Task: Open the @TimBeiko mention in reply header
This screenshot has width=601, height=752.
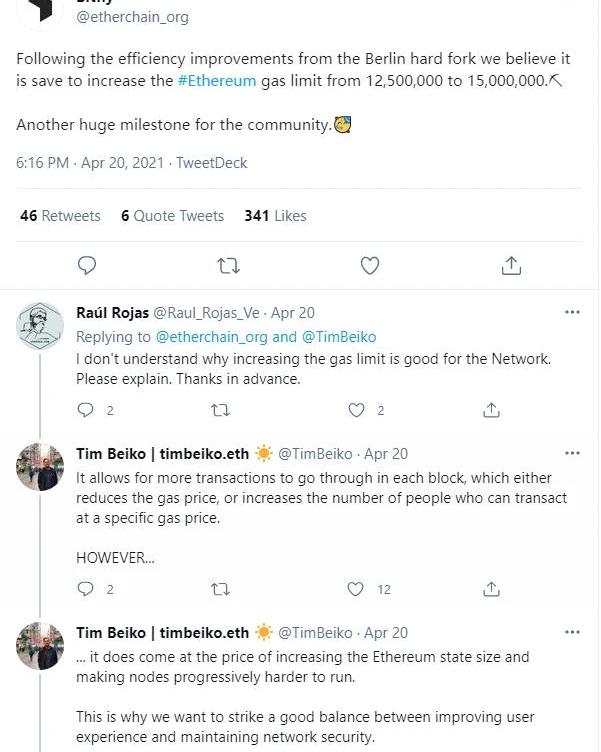Action: click(x=338, y=337)
